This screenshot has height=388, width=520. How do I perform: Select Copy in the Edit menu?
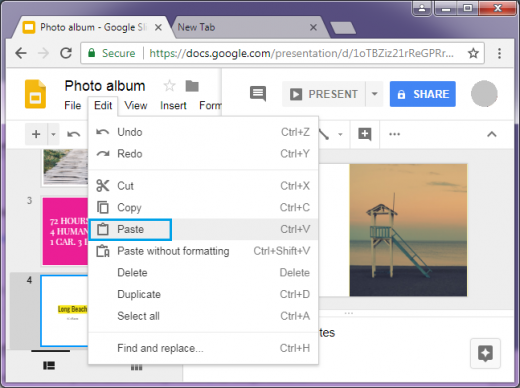tap(203, 207)
